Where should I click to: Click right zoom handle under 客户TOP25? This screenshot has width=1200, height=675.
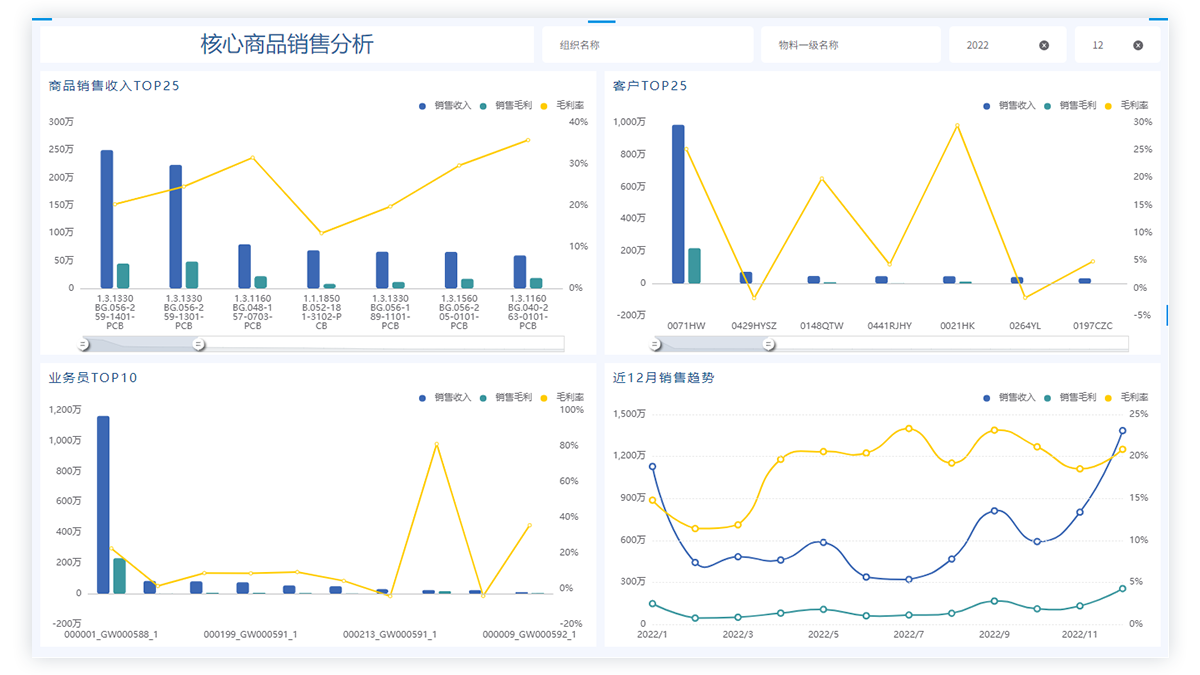tap(768, 344)
